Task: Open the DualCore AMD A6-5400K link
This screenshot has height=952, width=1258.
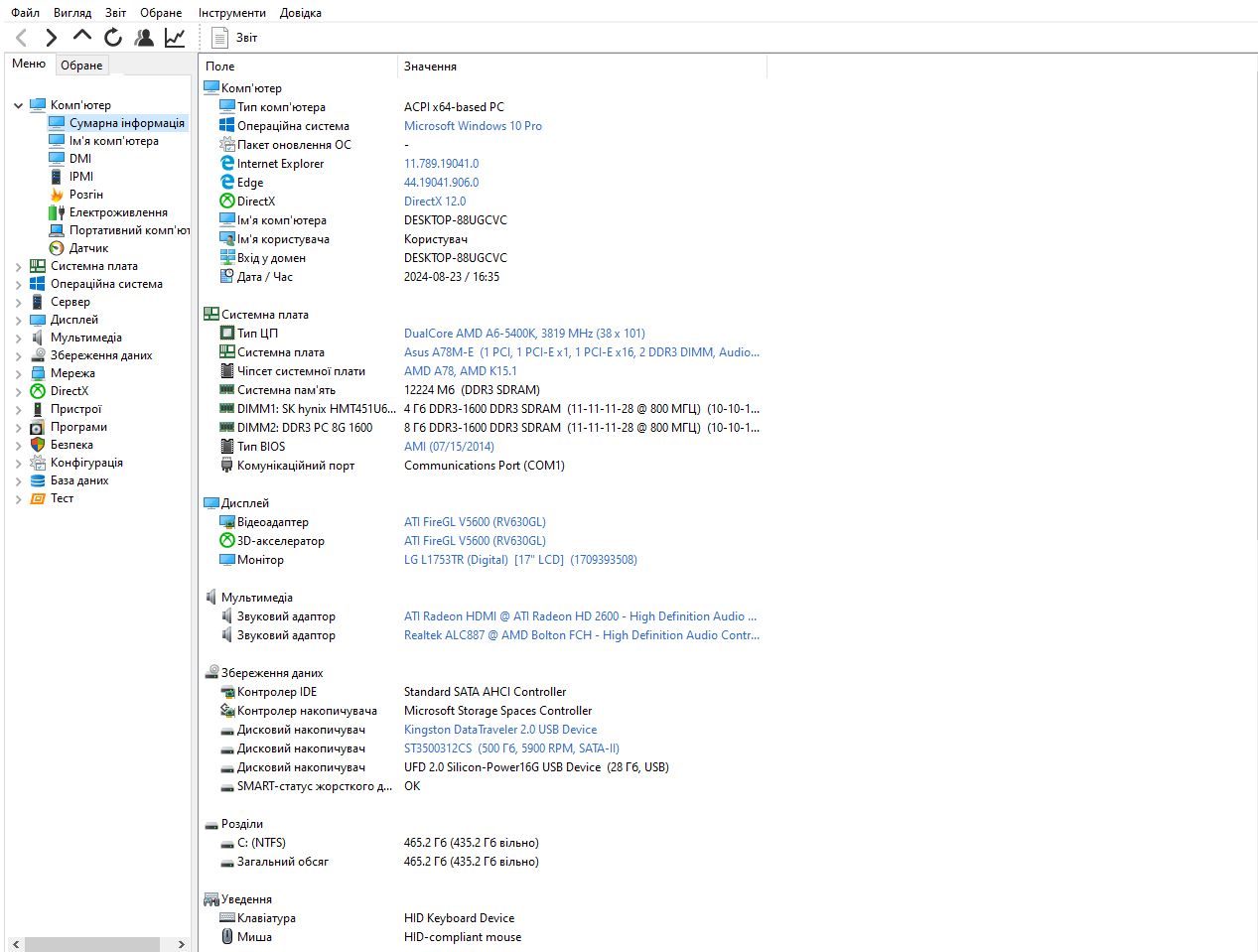Action: (524, 334)
